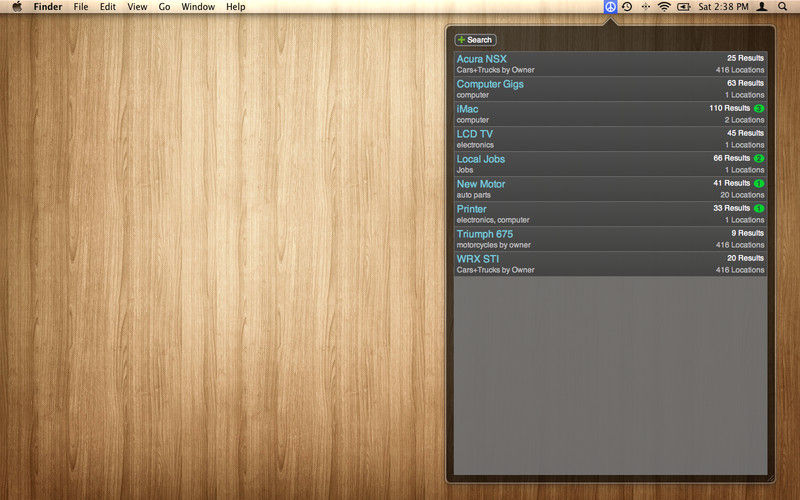Open the Go menu
The image size is (800, 500).
tap(164, 7)
